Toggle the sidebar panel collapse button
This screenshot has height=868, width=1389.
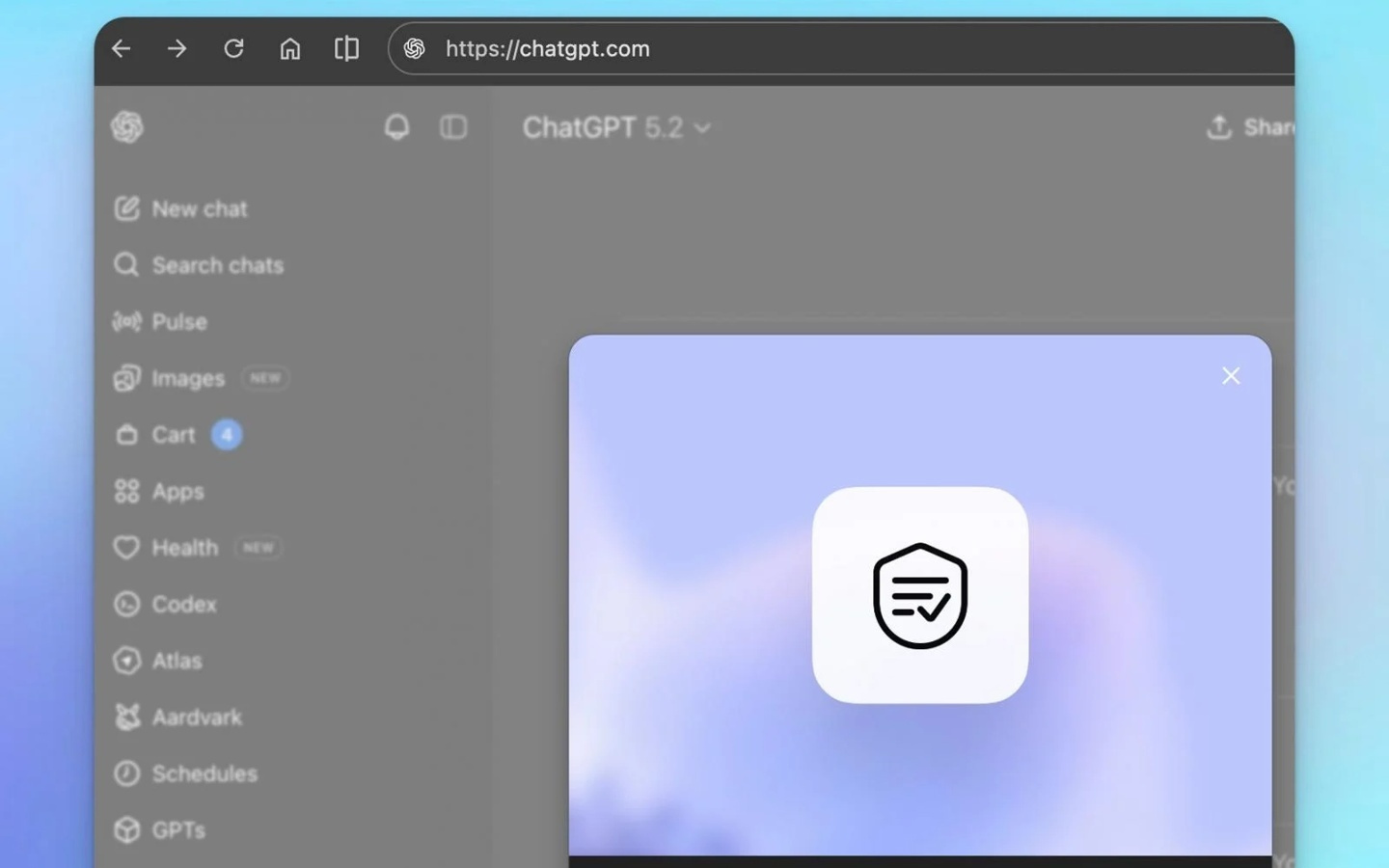point(453,127)
